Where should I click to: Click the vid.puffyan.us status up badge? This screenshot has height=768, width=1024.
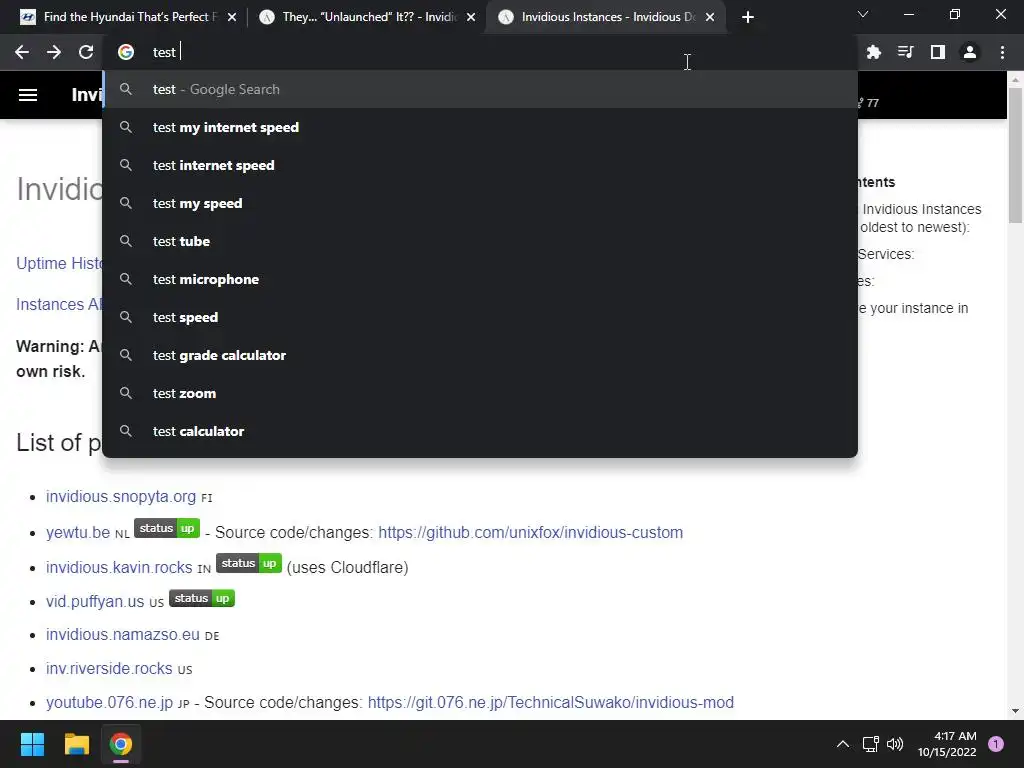tap(202, 598)
